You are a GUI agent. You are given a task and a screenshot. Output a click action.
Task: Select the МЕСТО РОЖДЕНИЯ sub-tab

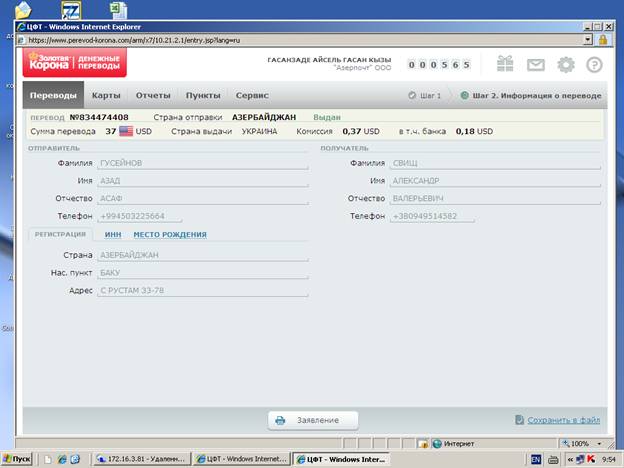[x=170, y=235]
